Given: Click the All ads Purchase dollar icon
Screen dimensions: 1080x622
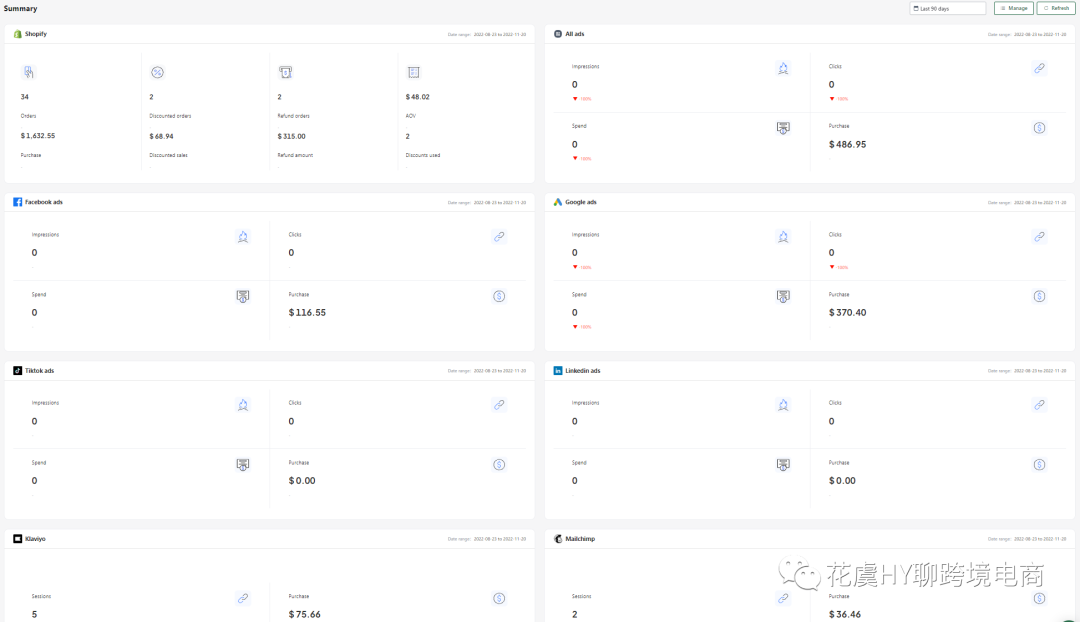Looking at the screenshot, I should [x=1039, y=128].
